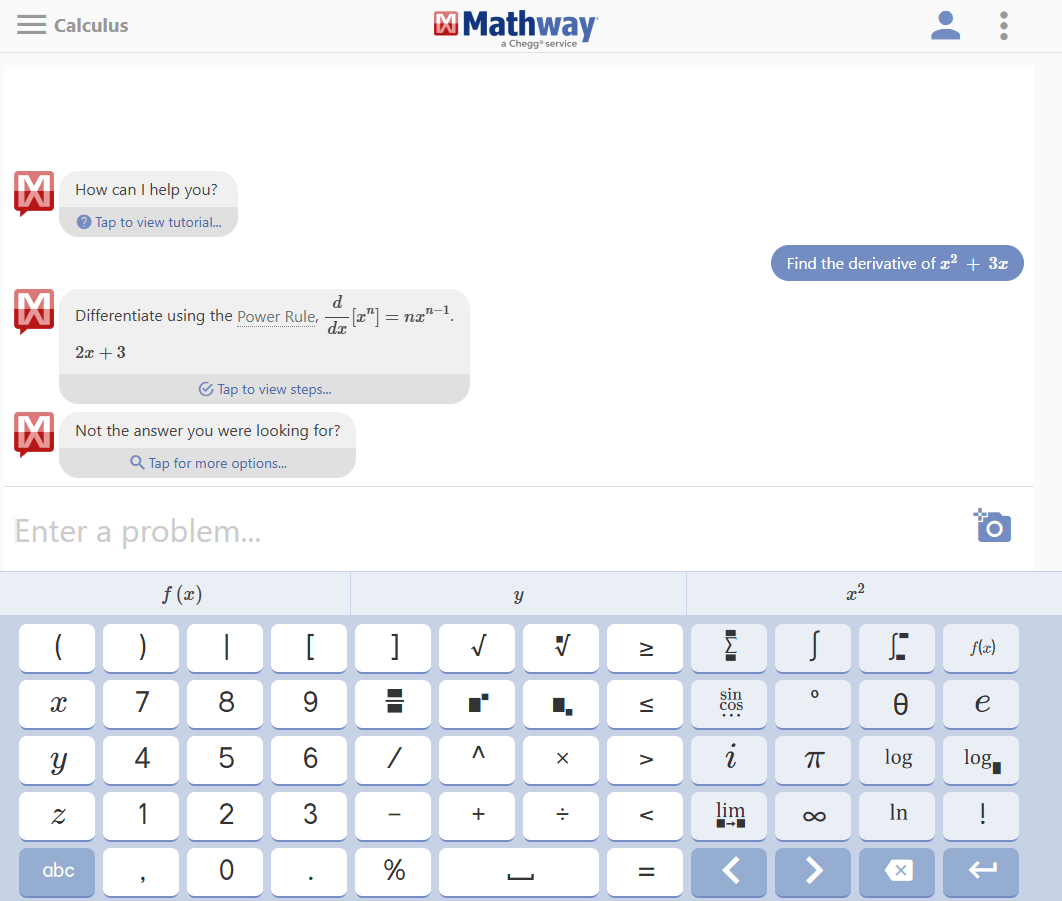Tap the division ÷ key
The height and width of the screenshot is (901, 1062).
(x=561, y=816)
